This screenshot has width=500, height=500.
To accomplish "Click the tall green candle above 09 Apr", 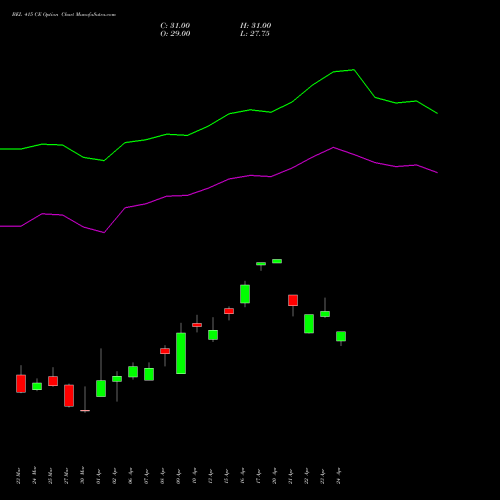I will 181,353.
